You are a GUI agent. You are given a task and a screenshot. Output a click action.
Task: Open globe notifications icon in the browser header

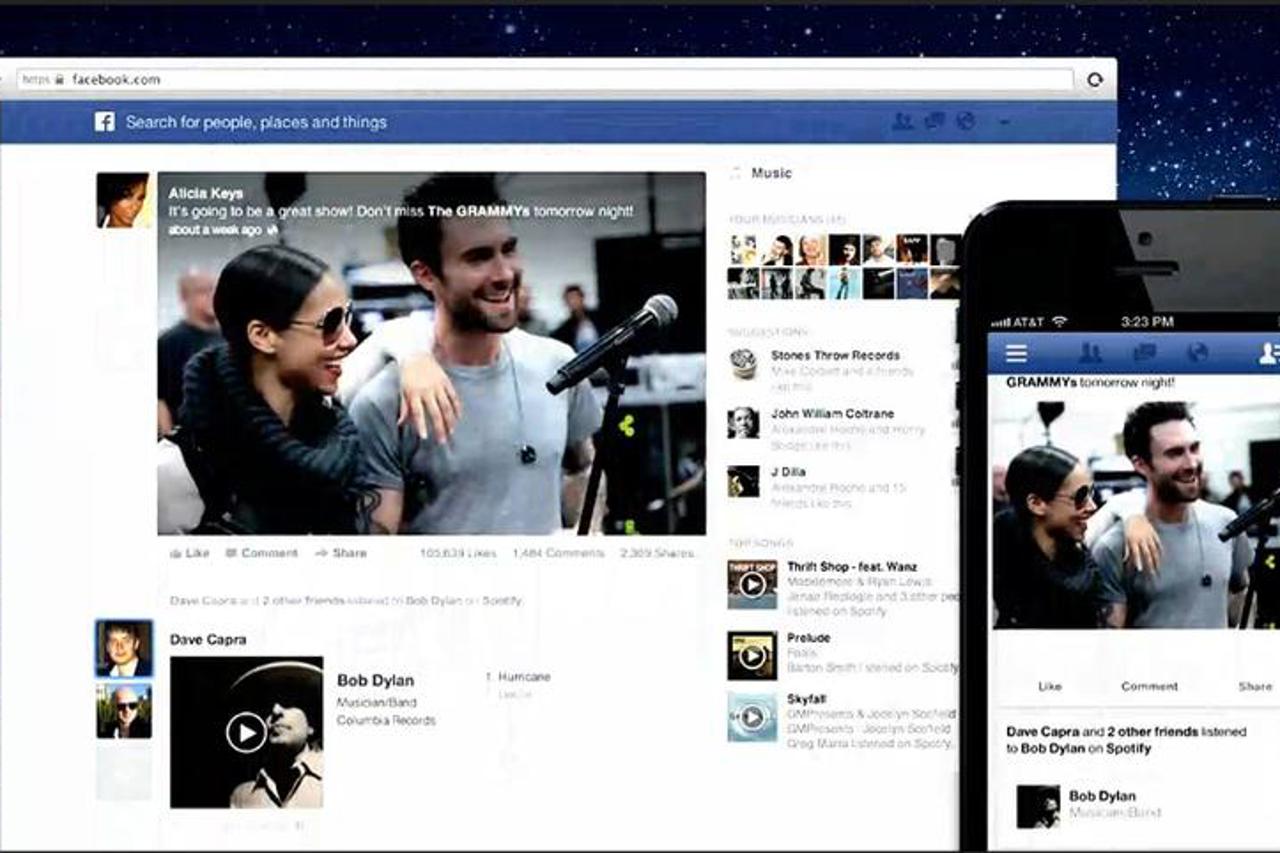pos(965,121)
